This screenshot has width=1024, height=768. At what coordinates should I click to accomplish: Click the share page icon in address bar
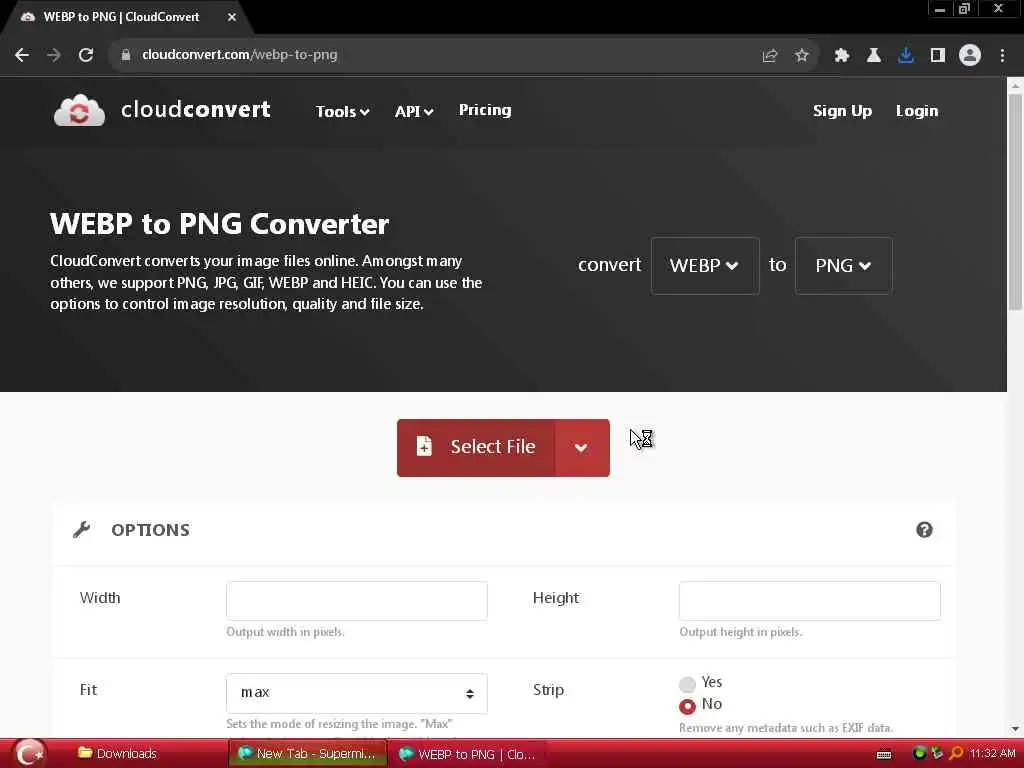[769, 56]
